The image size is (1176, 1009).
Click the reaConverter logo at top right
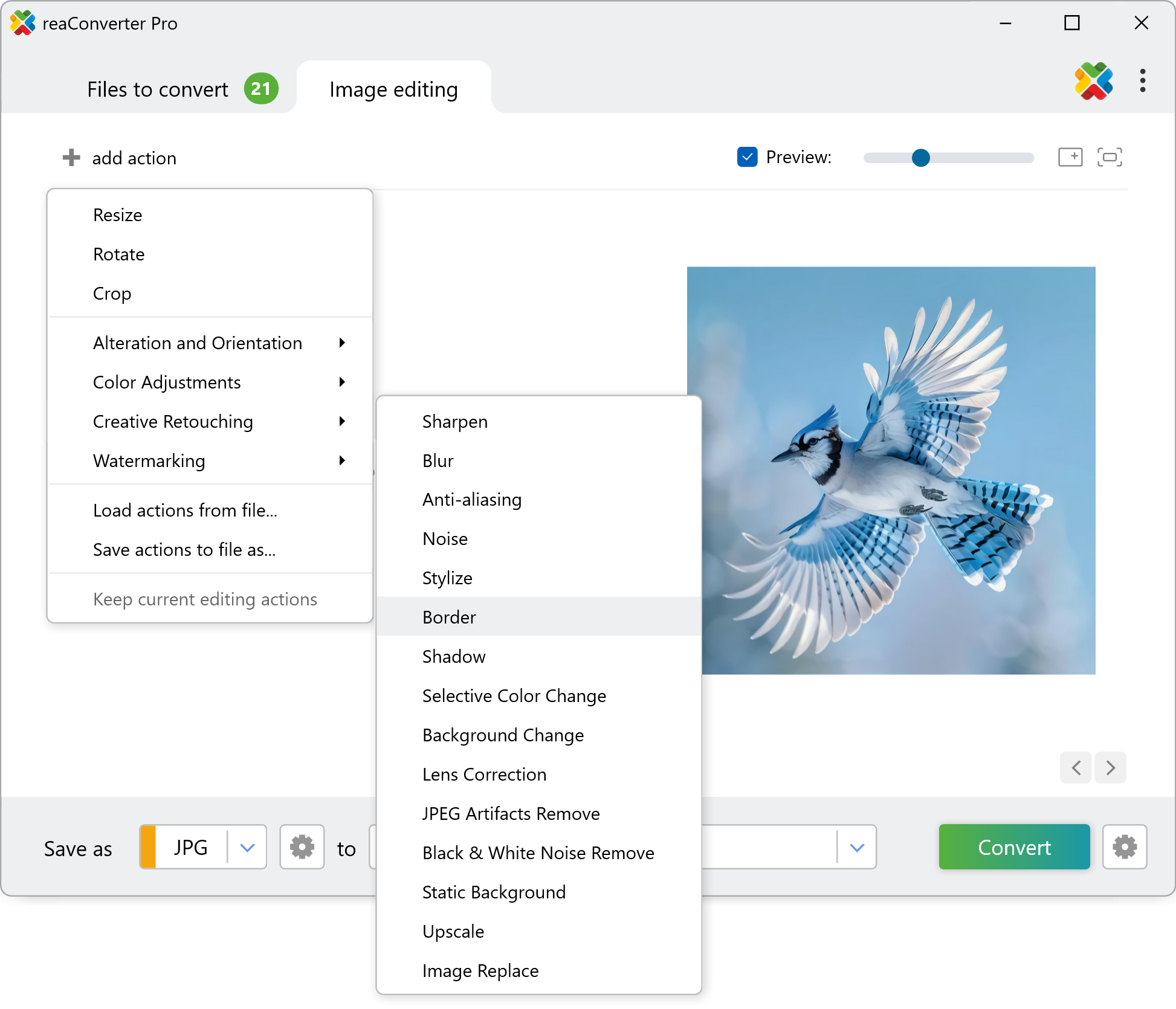pos(1093,81)
